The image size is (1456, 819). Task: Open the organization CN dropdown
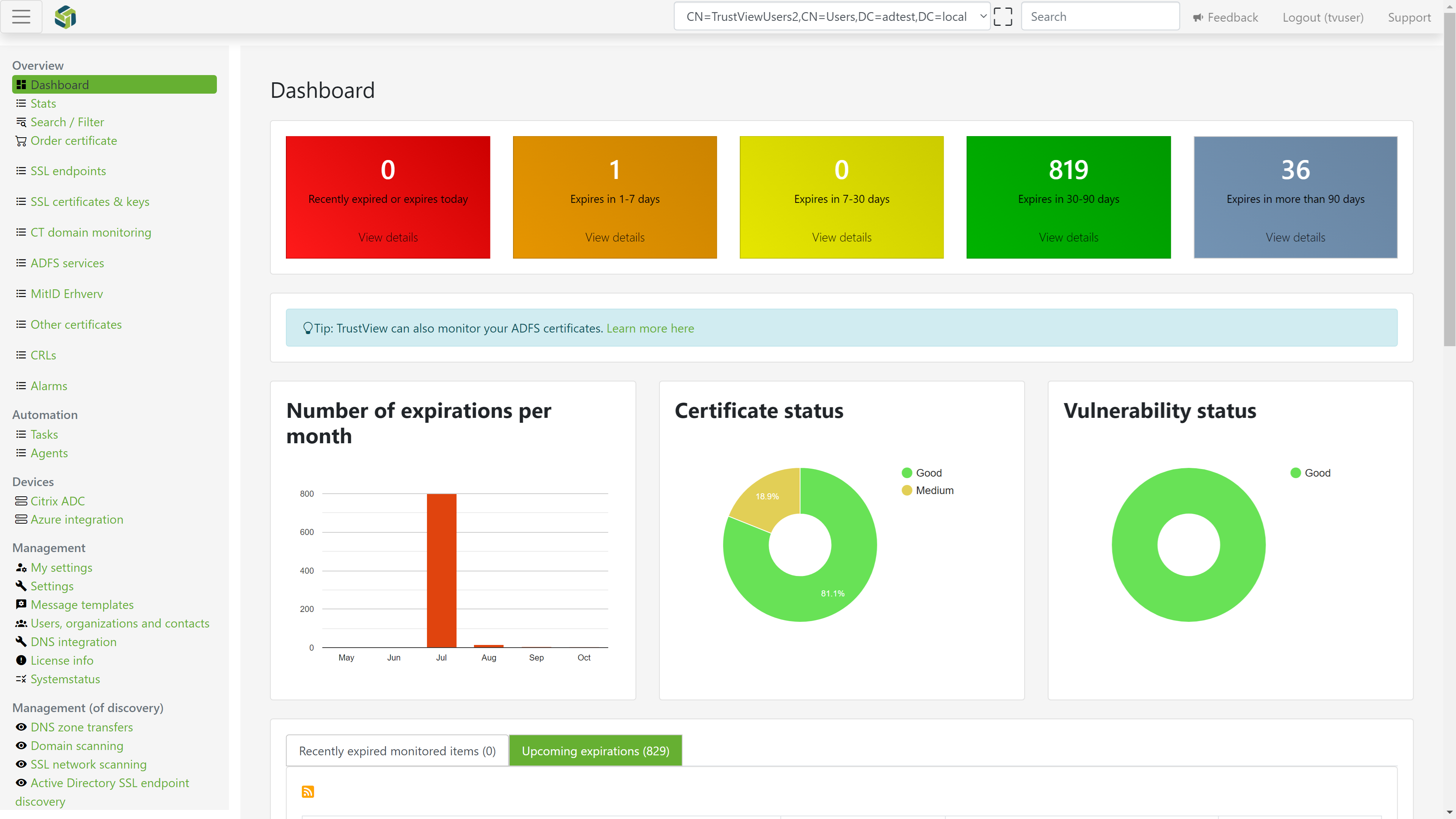pyautogui.click(x=832, y=16)
